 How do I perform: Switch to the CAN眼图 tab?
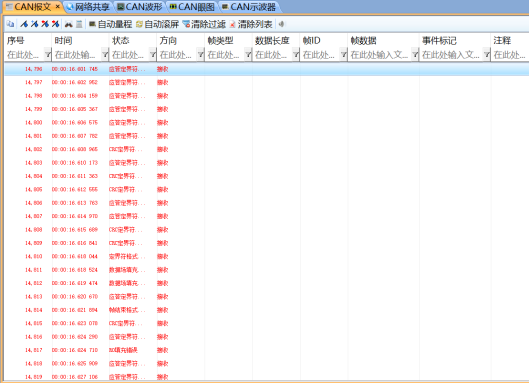(x=192, y=7)
